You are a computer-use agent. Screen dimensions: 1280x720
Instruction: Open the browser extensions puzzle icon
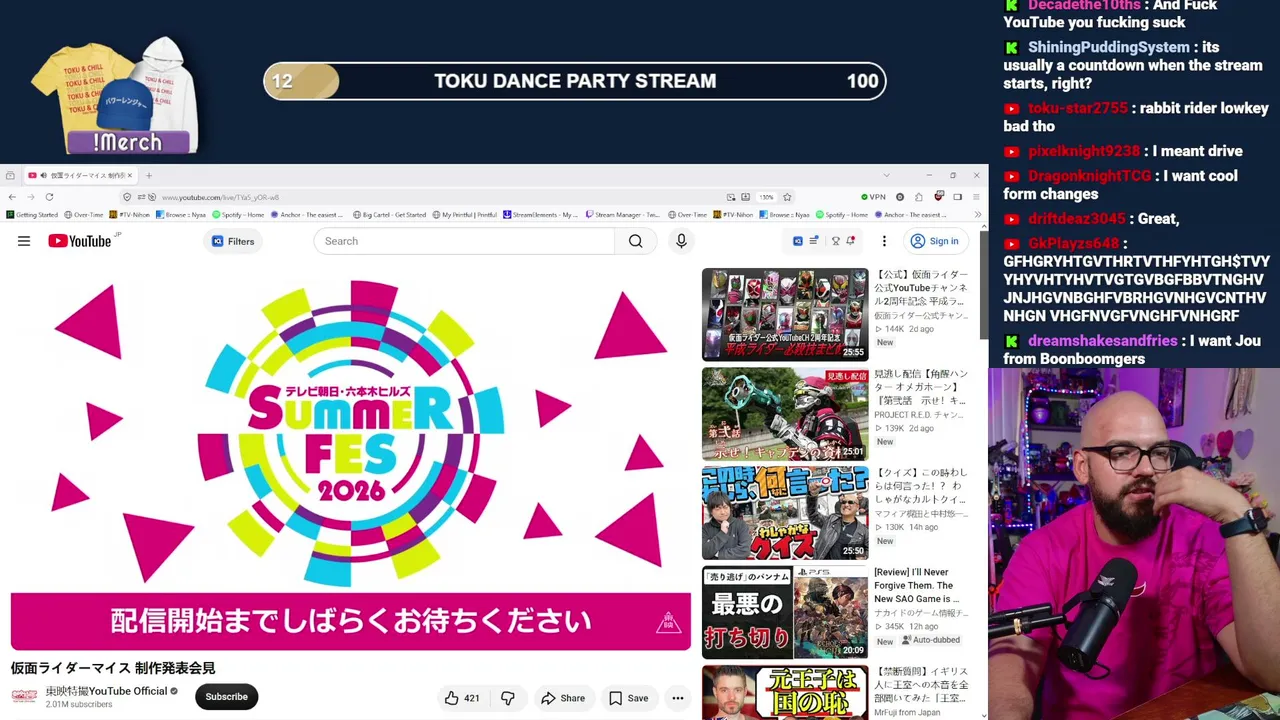(x=919, y=197)
